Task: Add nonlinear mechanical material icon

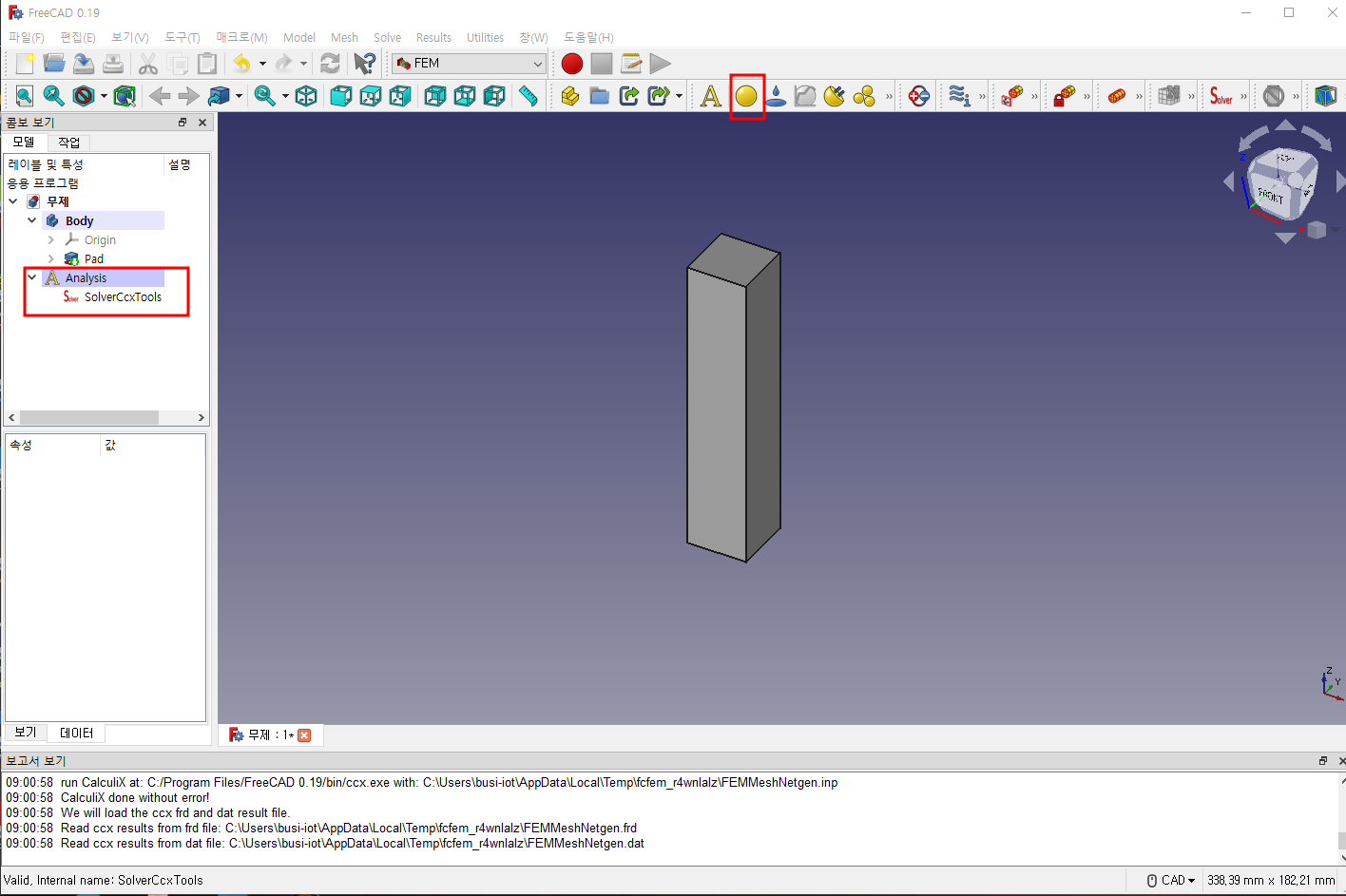Action: pyautogui.click(x=805, y=96)
